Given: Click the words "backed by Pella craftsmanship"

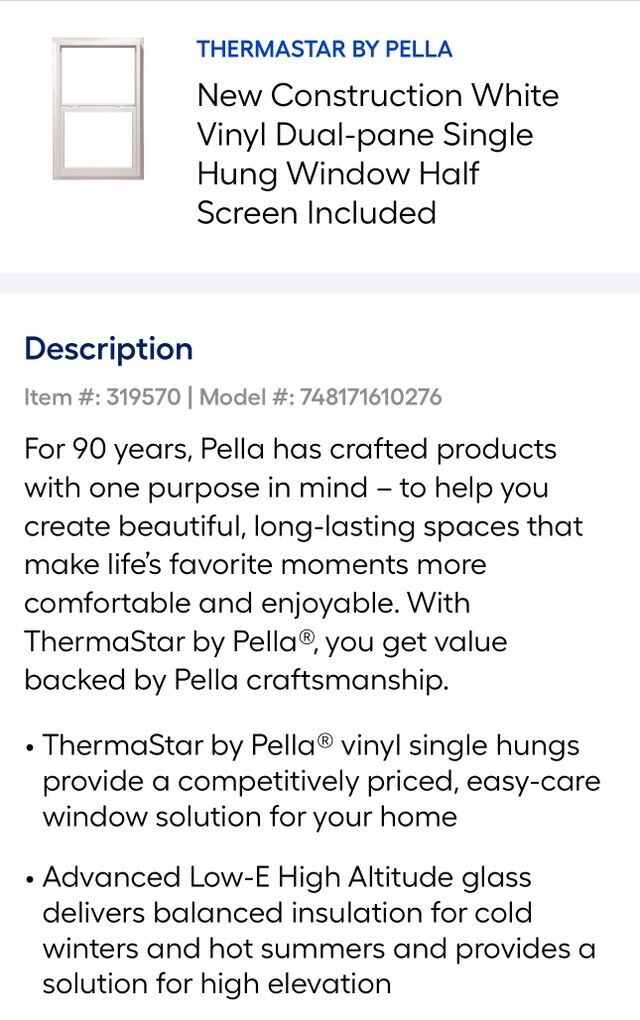Looking at the screenshot, I should tap(235, 680).
